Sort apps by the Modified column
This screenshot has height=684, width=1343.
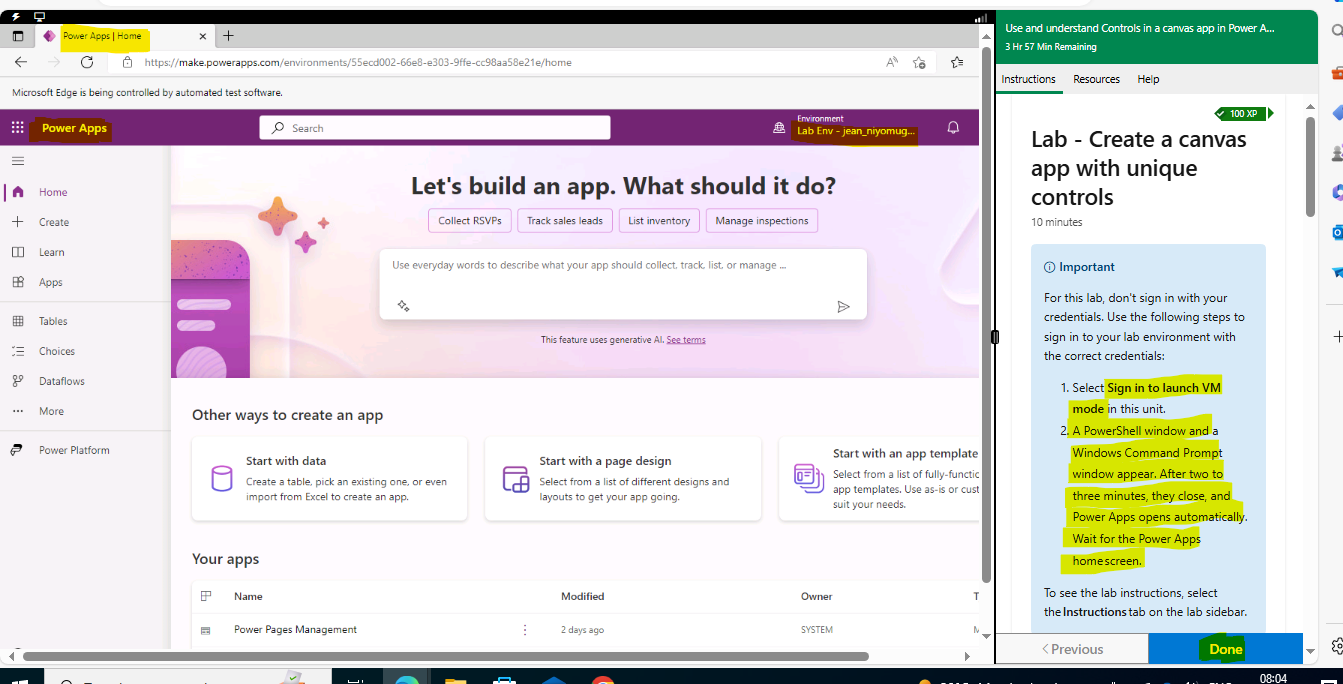582,596
